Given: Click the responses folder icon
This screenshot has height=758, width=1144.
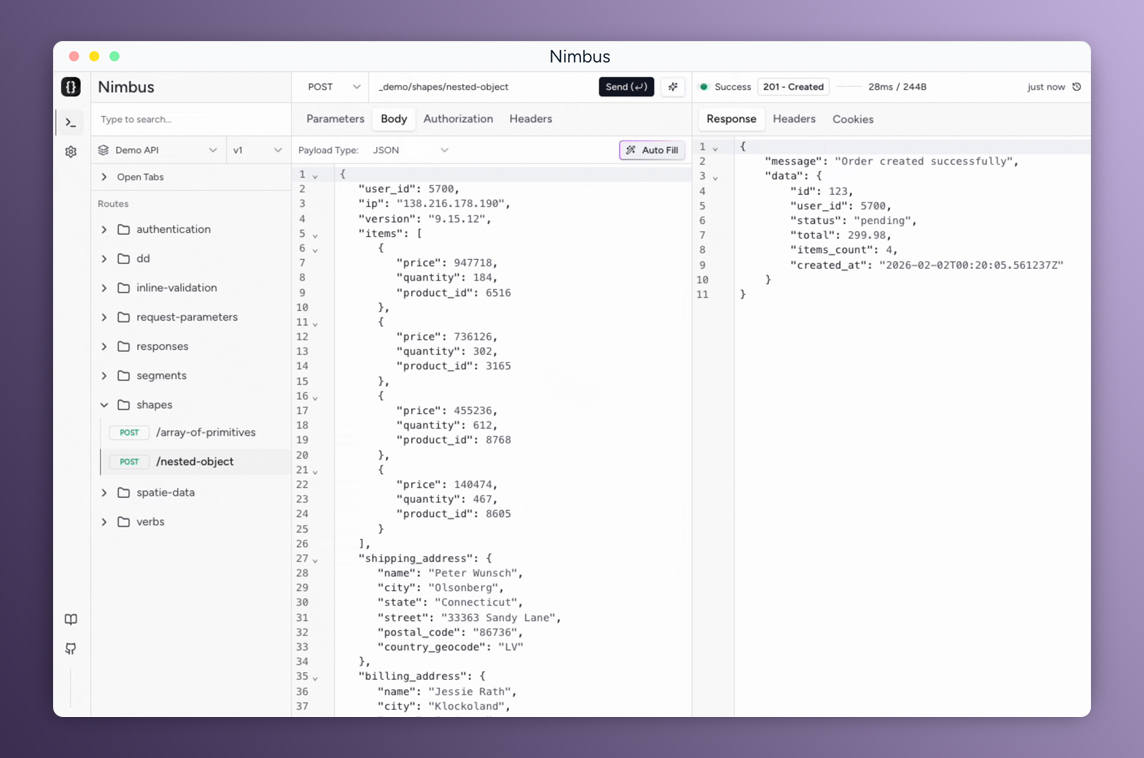Looking at the screenshot, I should (124, 346).
